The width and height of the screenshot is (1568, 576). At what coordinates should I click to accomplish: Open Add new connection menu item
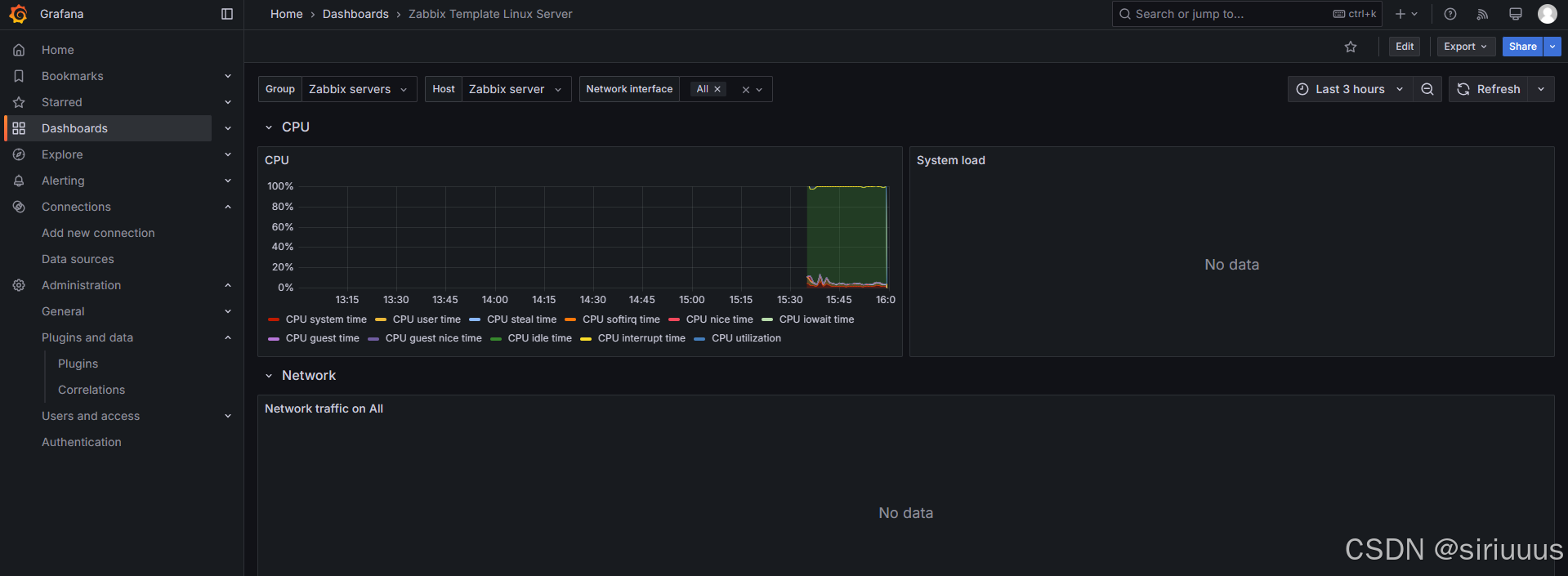98,233
